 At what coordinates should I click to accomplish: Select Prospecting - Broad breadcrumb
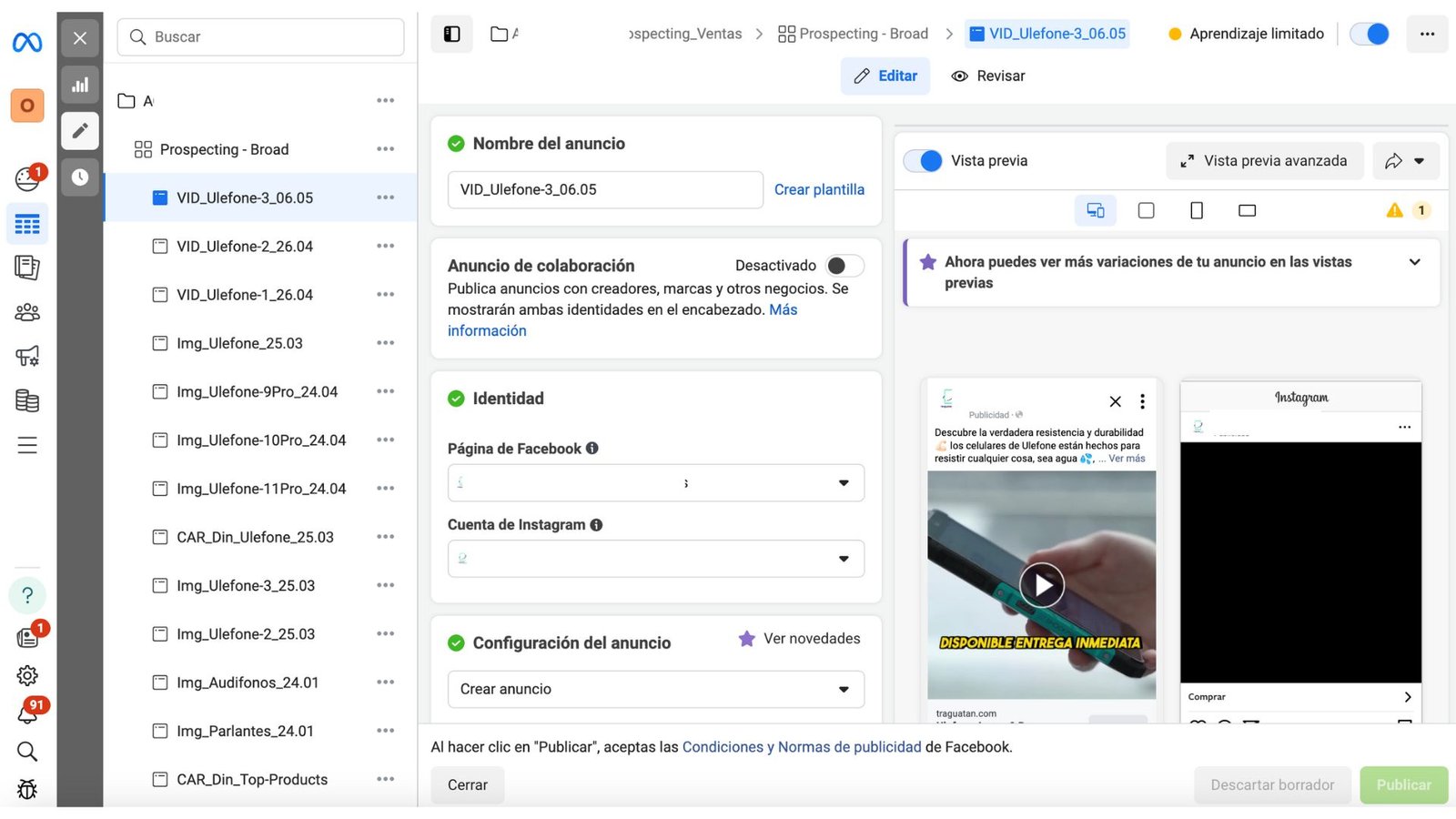click(x=854, y=34)
